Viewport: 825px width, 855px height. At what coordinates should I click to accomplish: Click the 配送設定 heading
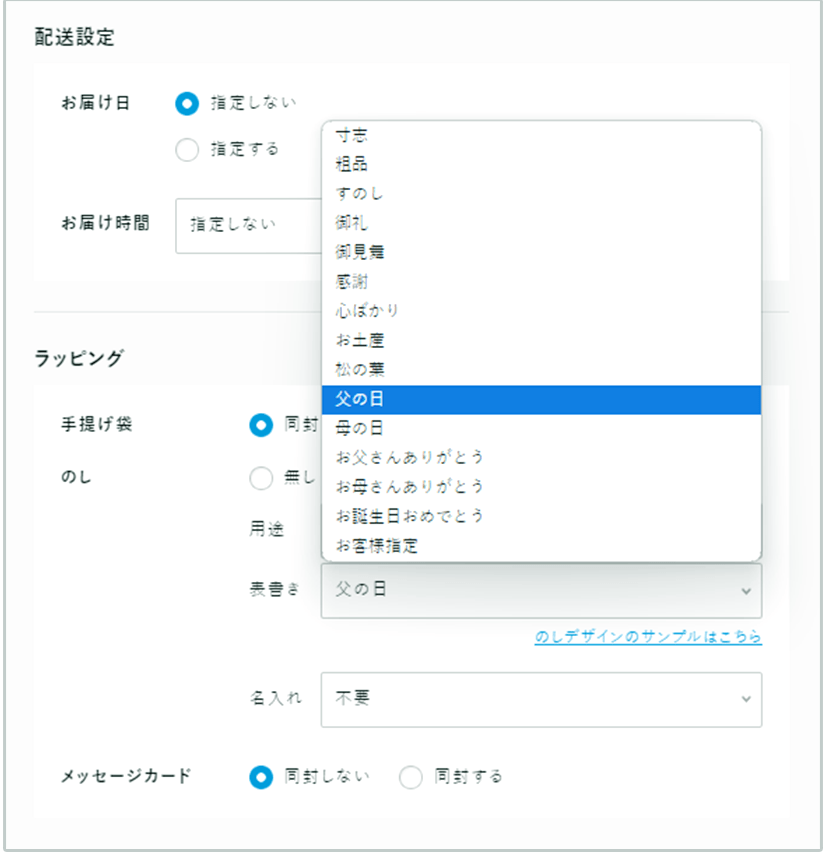[75, 37]
